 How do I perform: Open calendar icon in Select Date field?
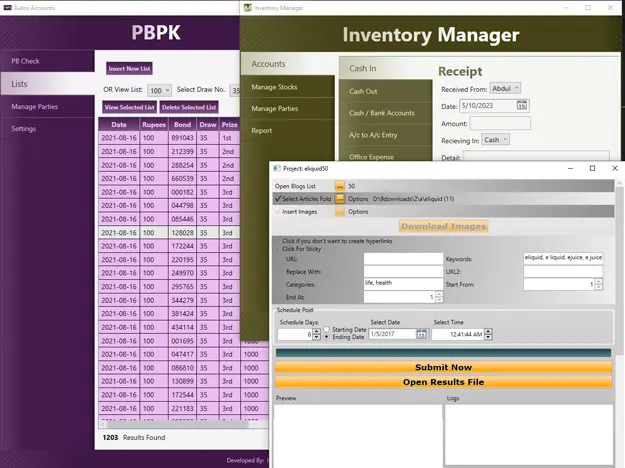421,334
